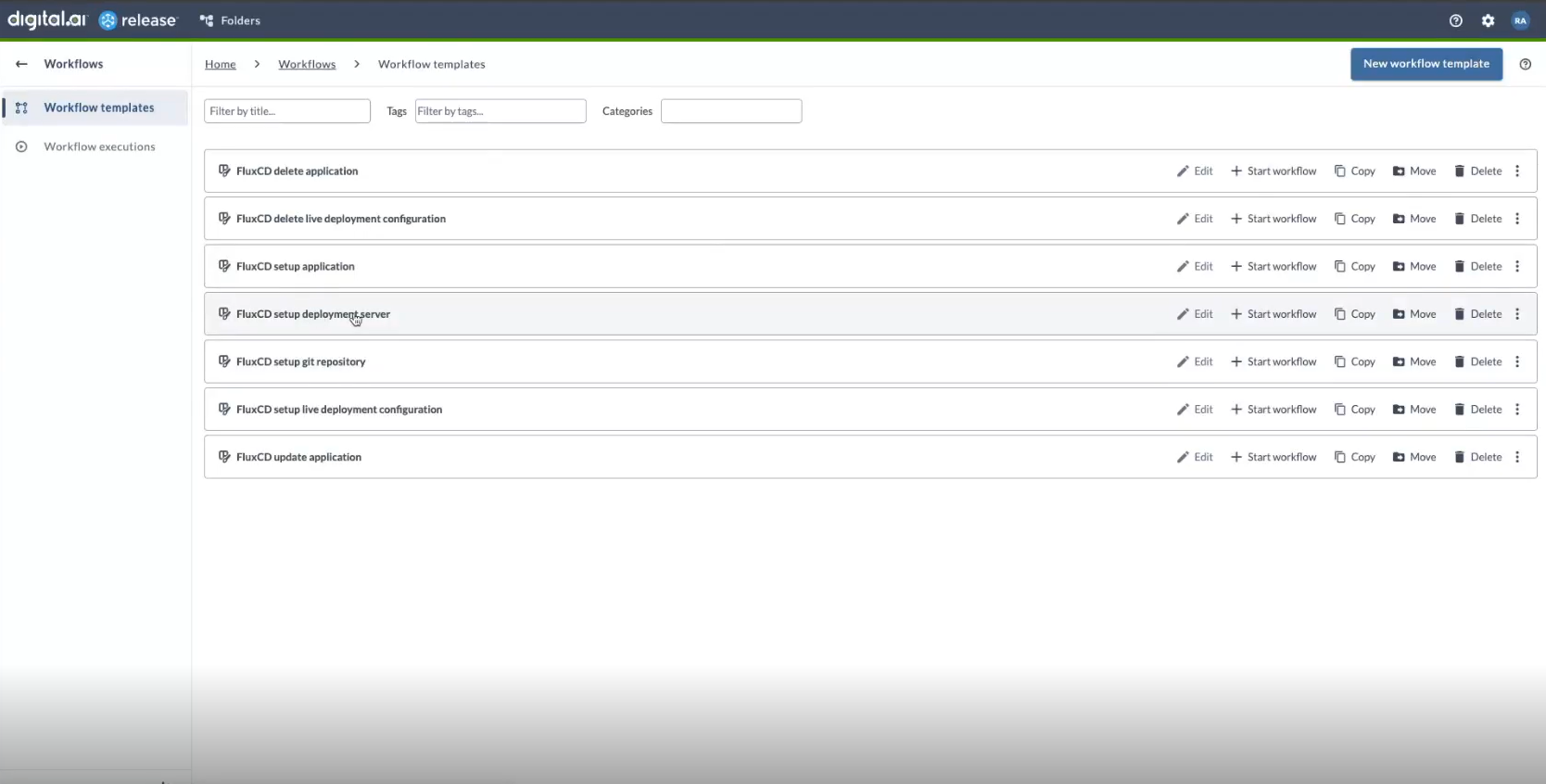
Task: Open Folders in the top navigation
Action: point(230,20)
